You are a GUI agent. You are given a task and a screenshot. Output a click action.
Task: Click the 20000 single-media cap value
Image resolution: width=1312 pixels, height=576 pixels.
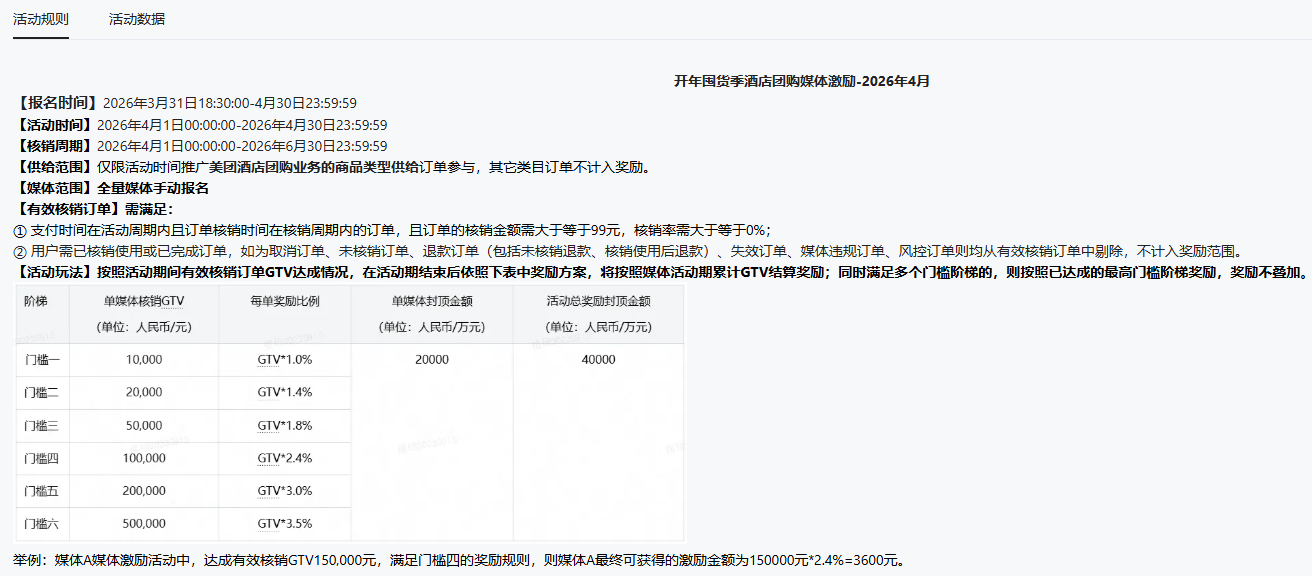pyautogui.click(x=432, y=360)
